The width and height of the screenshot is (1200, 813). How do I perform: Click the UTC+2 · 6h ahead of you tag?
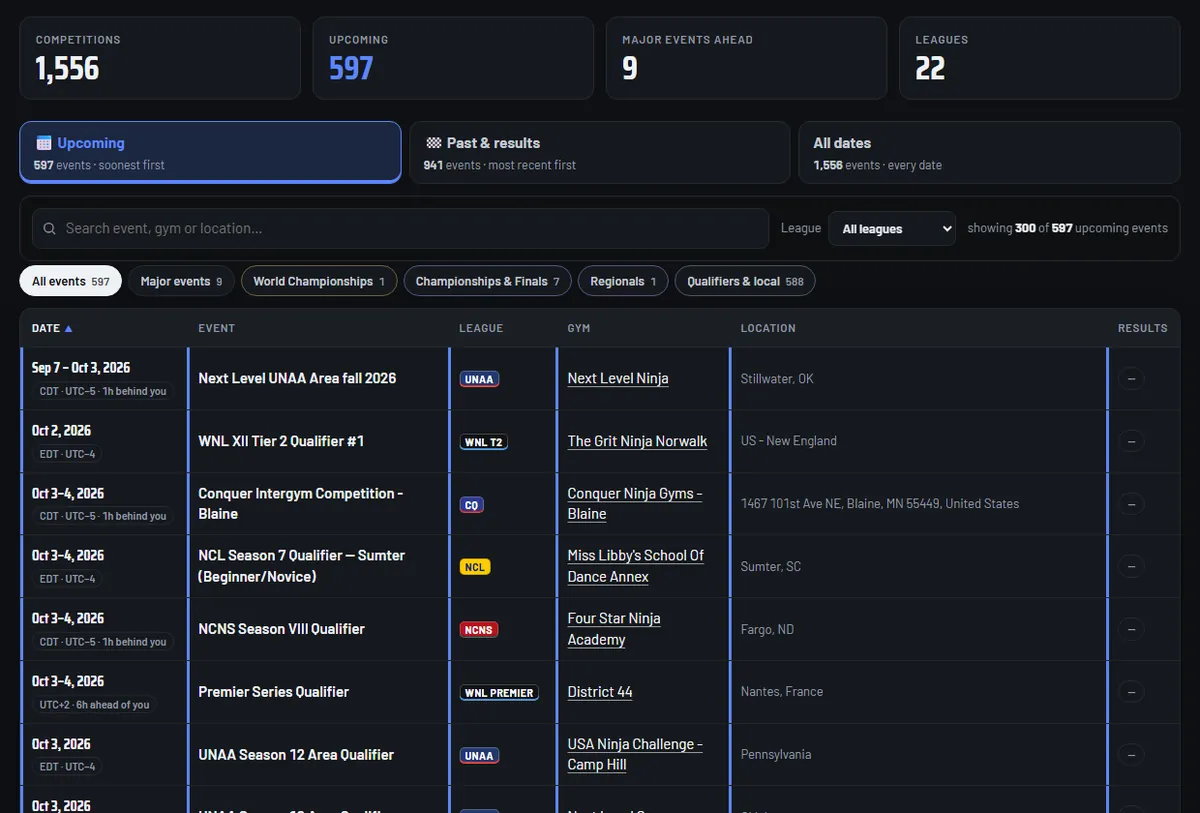coord(94,705)
